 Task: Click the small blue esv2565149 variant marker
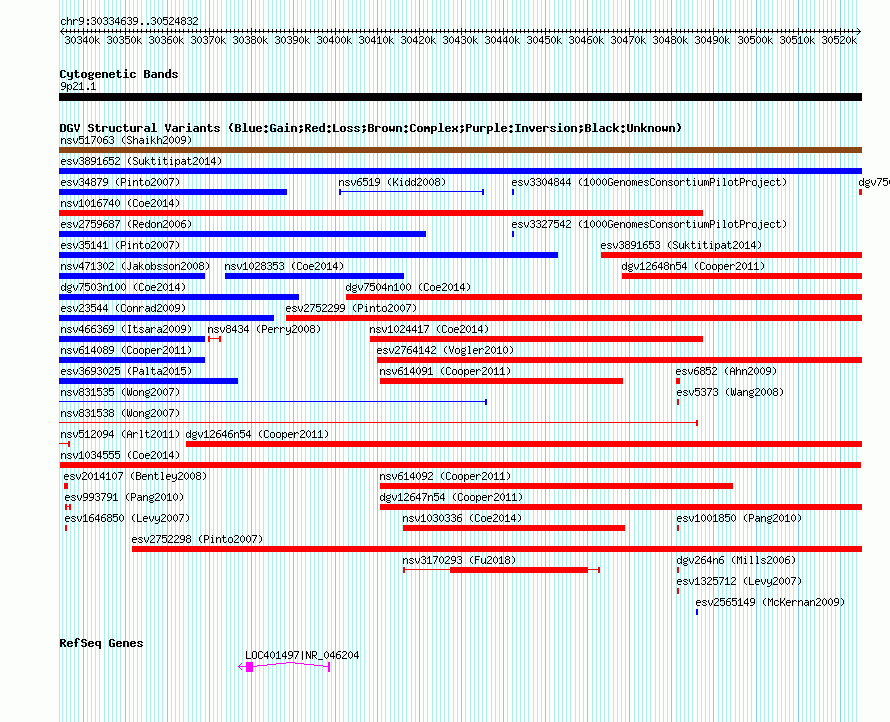[x=697, y=612]
